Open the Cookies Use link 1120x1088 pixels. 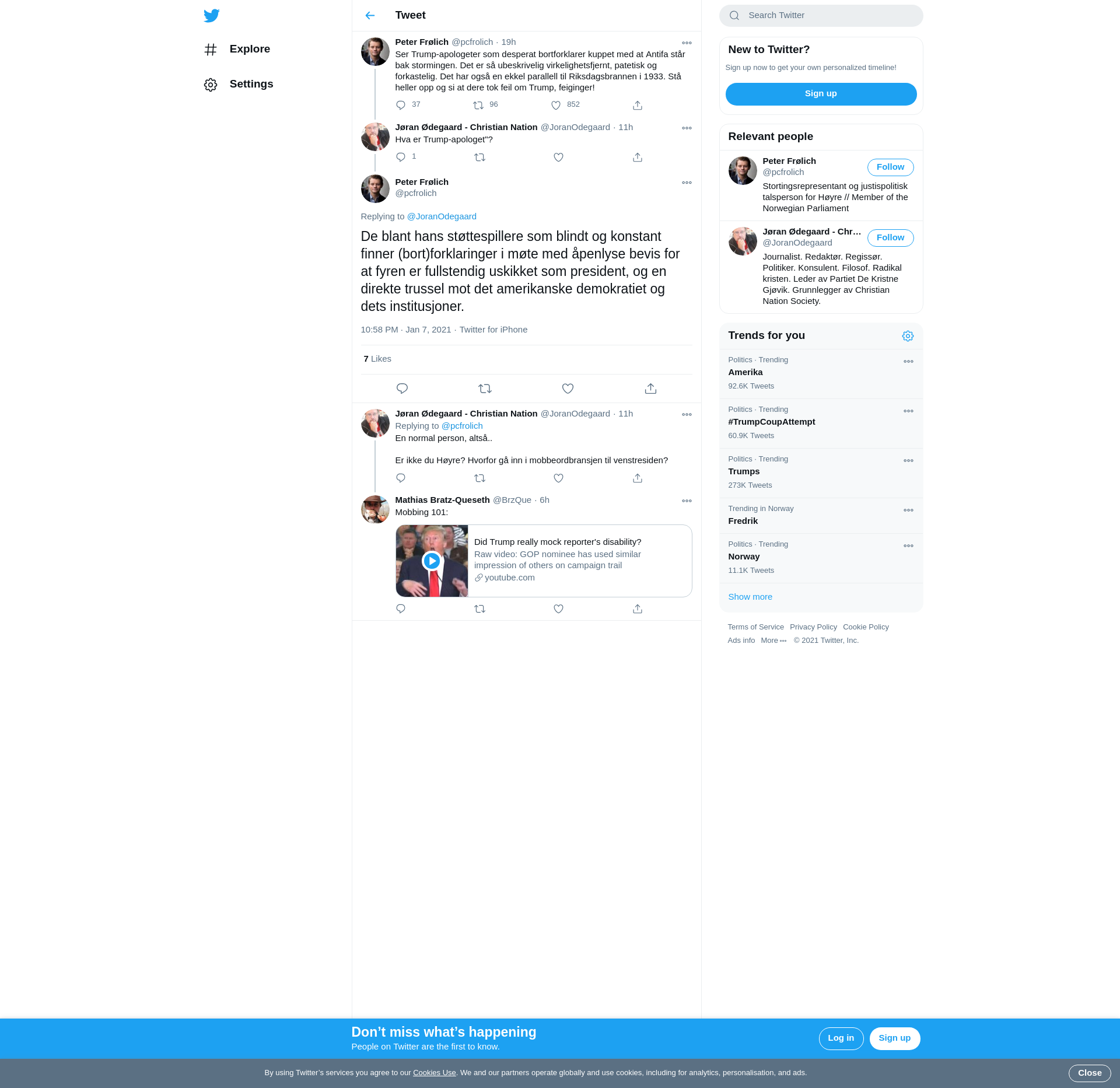pyautogui.click(x=434, y=1073)
